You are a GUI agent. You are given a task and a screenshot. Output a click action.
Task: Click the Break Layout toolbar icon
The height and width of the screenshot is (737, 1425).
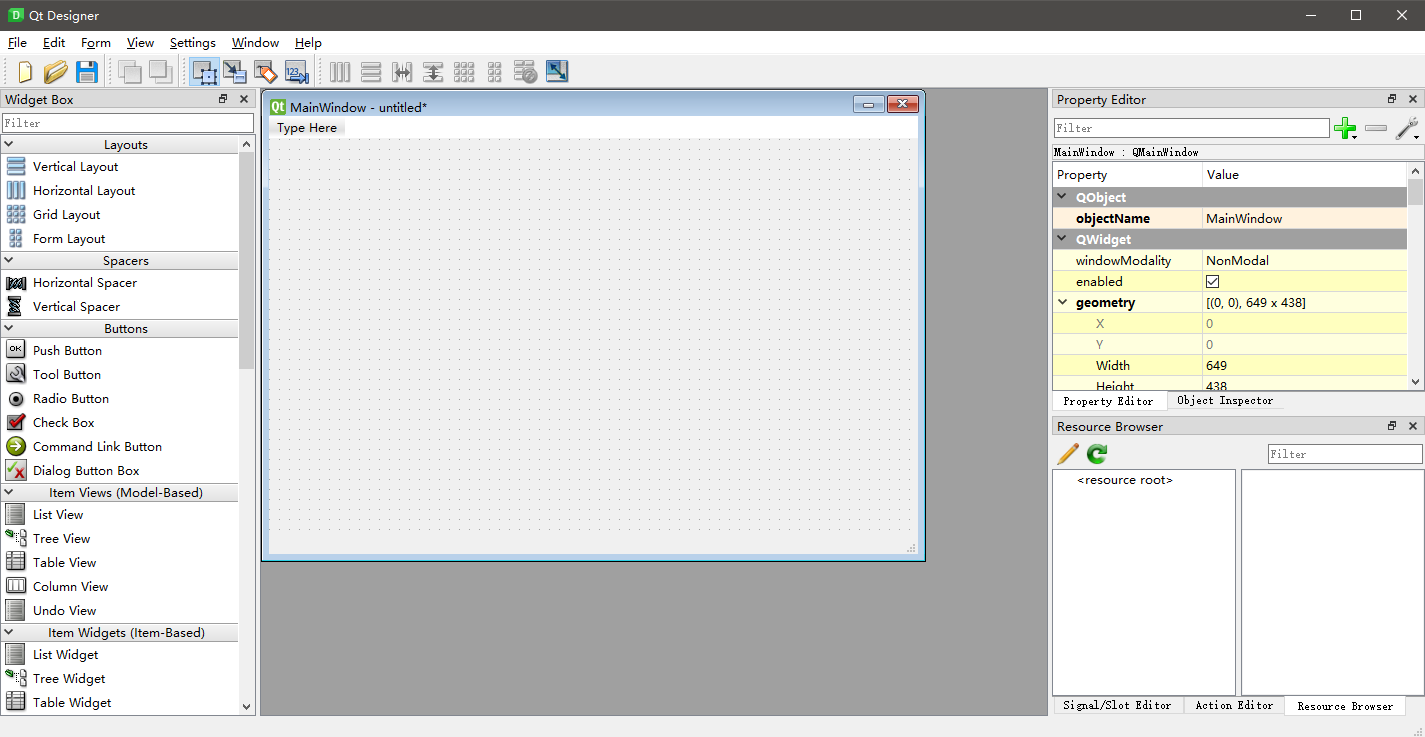click(x=526, y=72)
